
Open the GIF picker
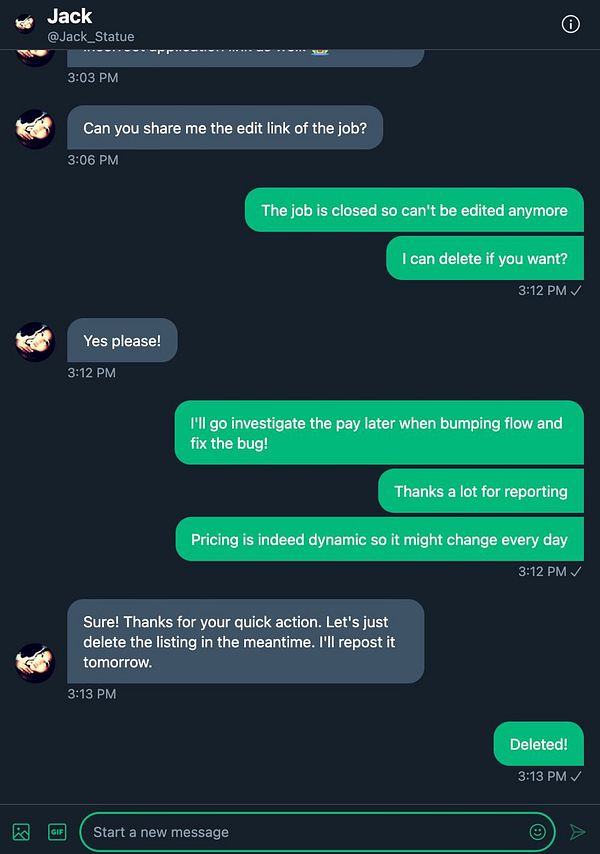(x=57, y=832)
